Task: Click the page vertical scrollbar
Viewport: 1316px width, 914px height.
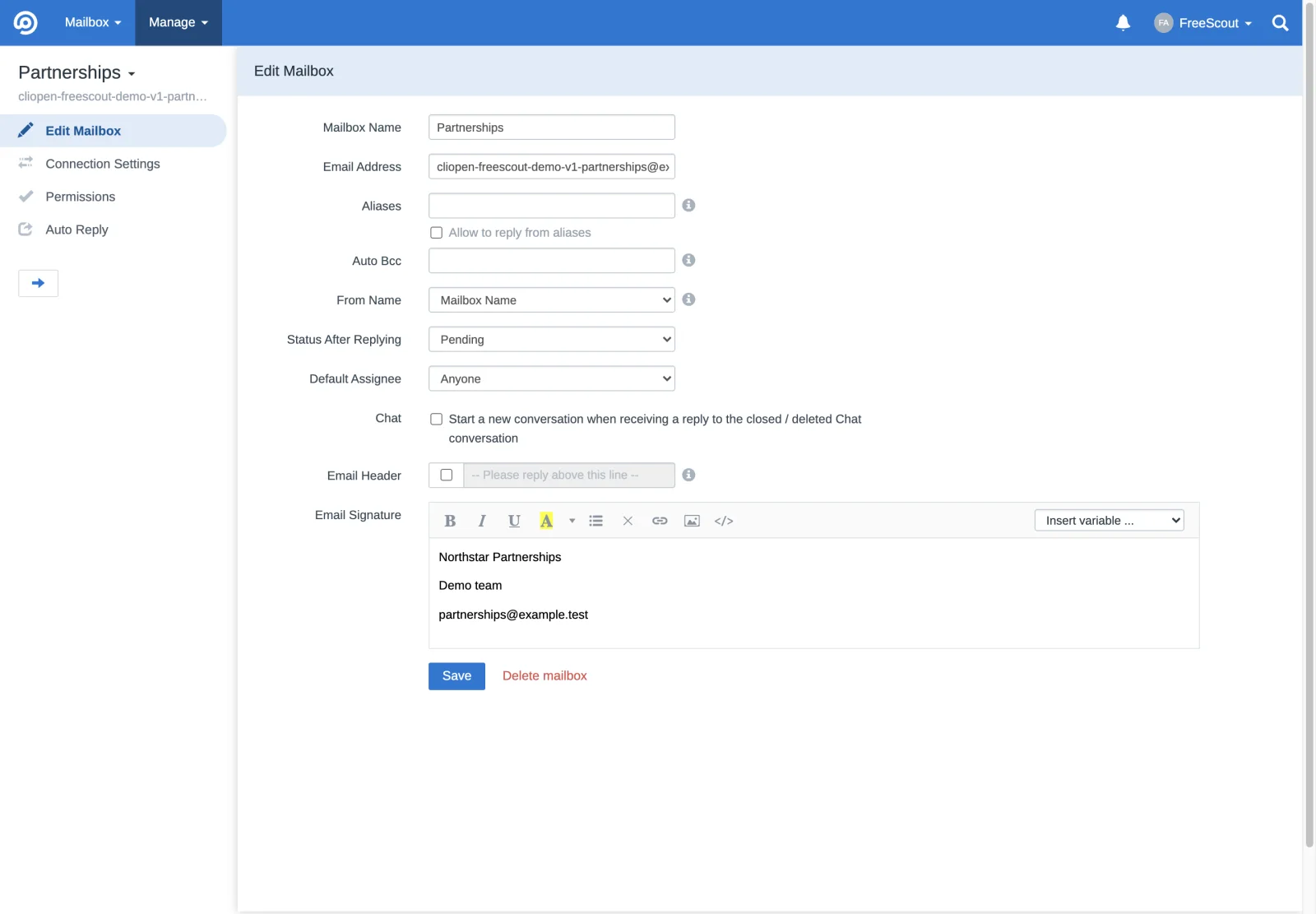Action: (x=1309, y=424)
